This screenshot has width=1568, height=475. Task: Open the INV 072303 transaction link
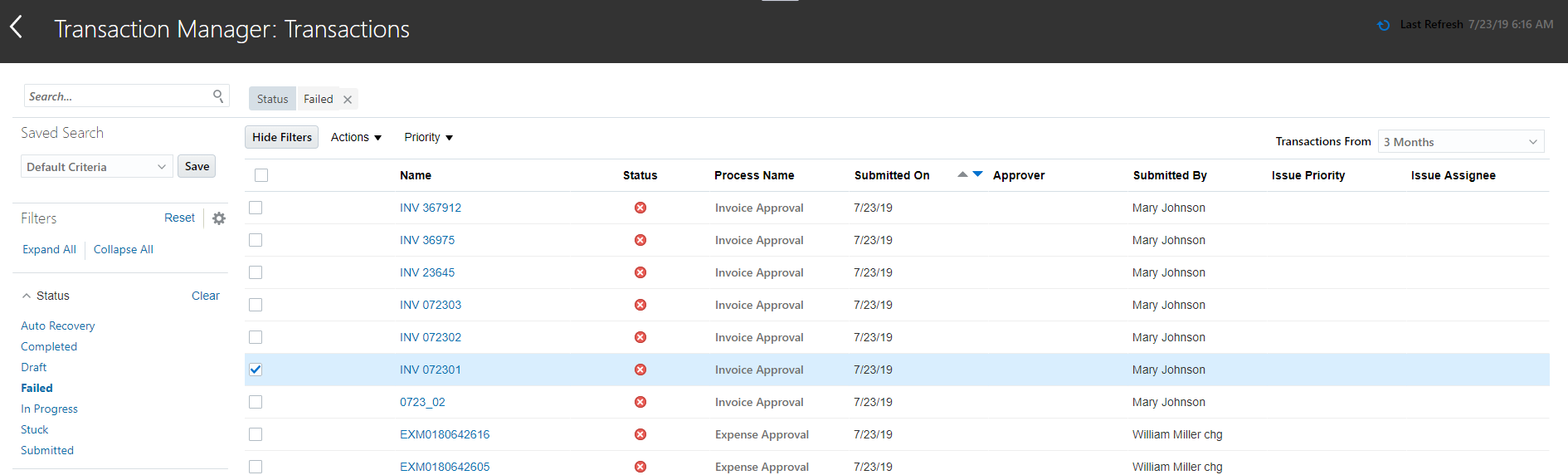point(430,305)
